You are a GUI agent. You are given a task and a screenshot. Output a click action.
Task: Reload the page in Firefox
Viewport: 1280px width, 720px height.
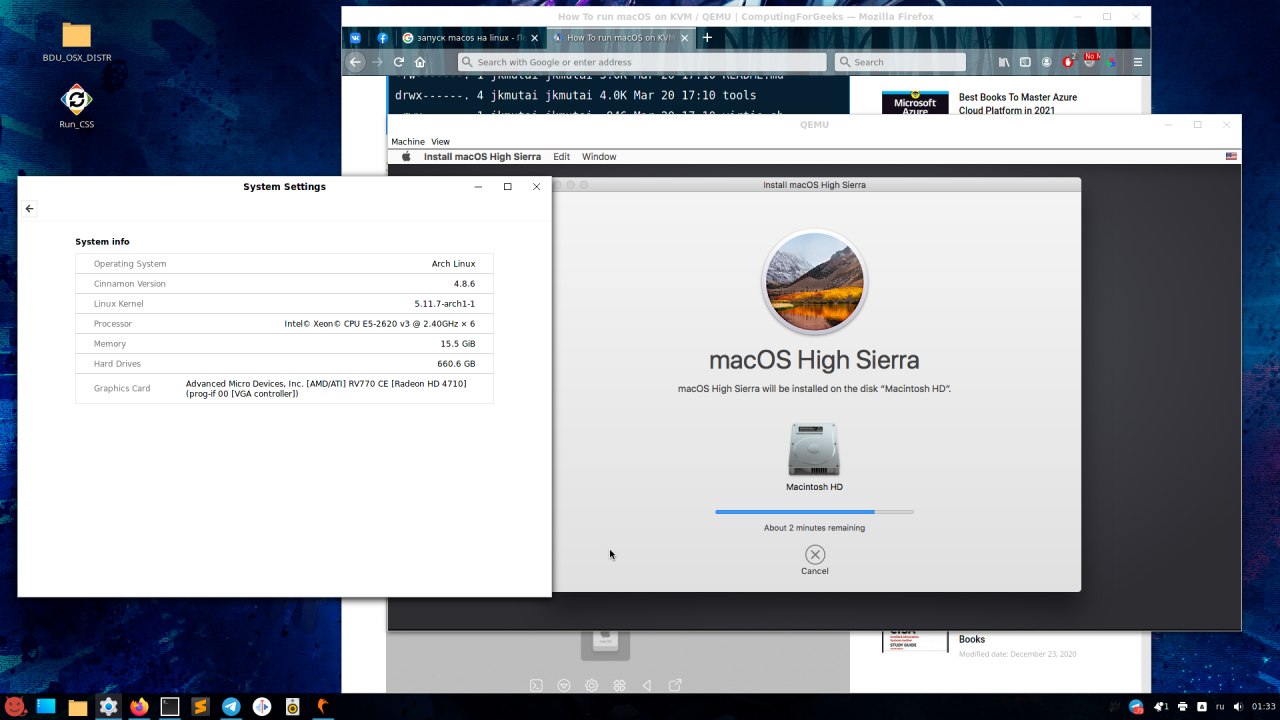399,62
